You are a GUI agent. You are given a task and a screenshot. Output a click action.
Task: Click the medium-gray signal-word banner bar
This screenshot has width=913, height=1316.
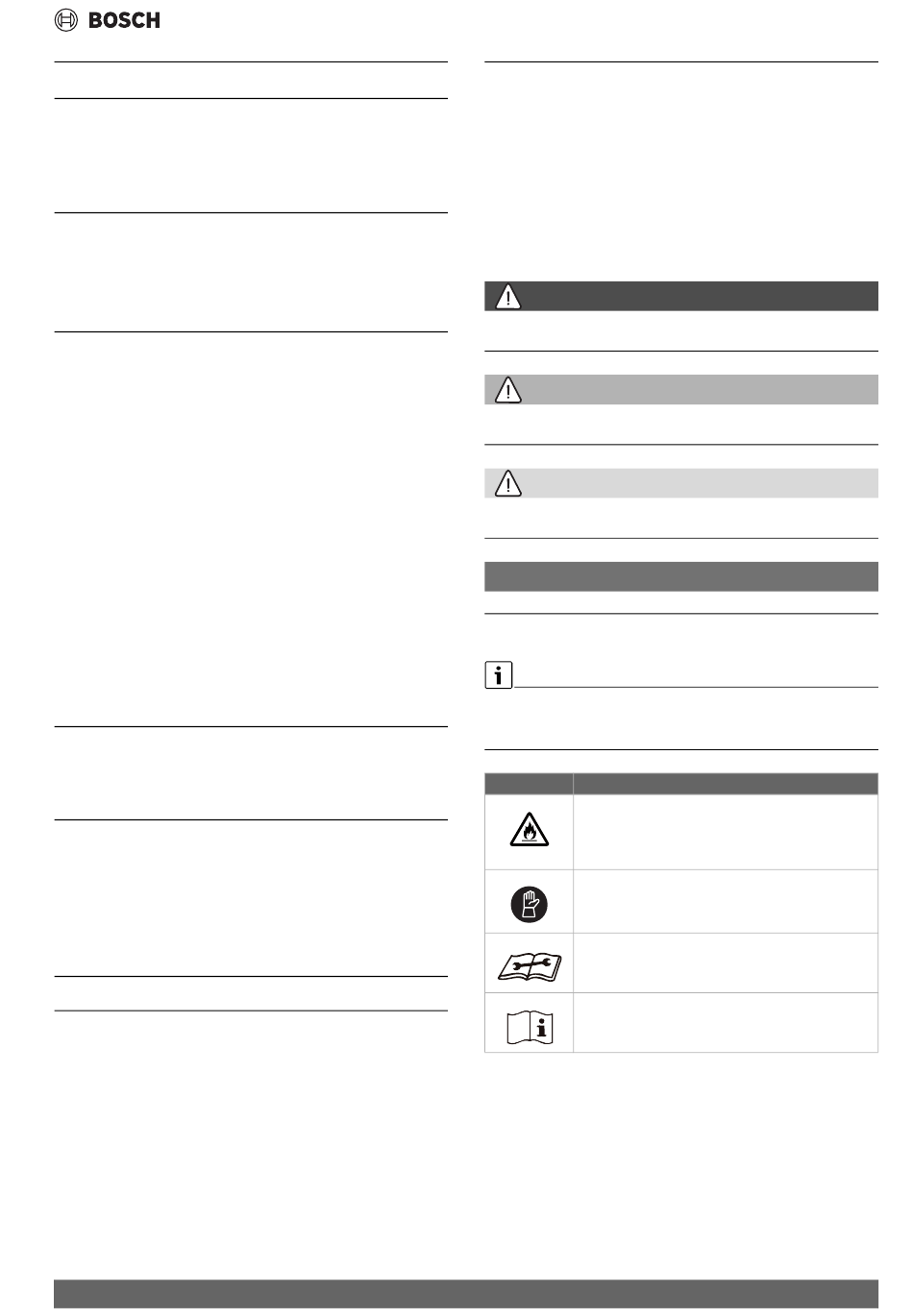click(681, 389)
